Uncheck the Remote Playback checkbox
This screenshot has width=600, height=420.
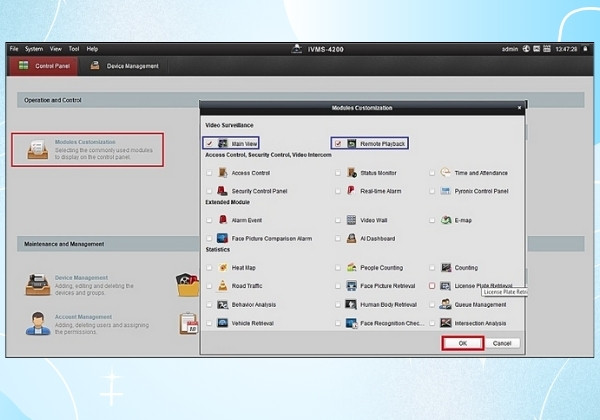point(338,144)
